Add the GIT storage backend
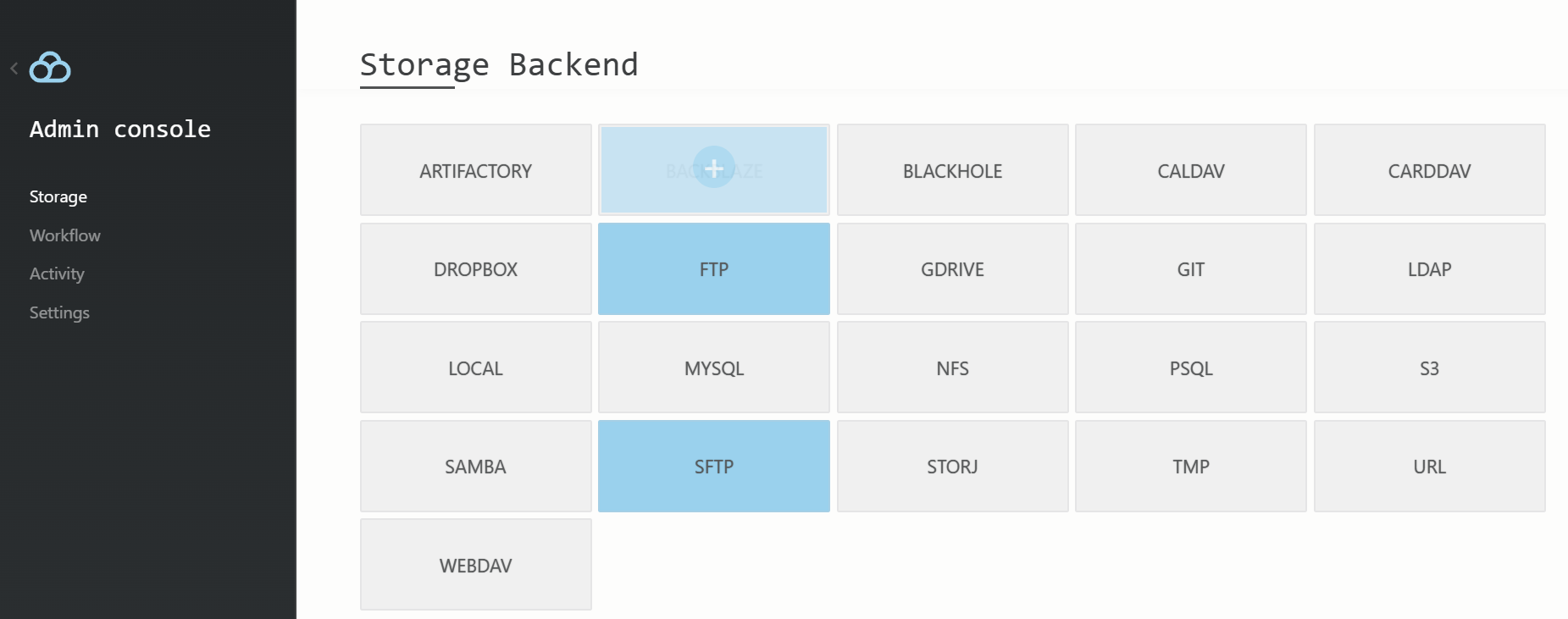The image size is (1568, 619). [1190, 269]
